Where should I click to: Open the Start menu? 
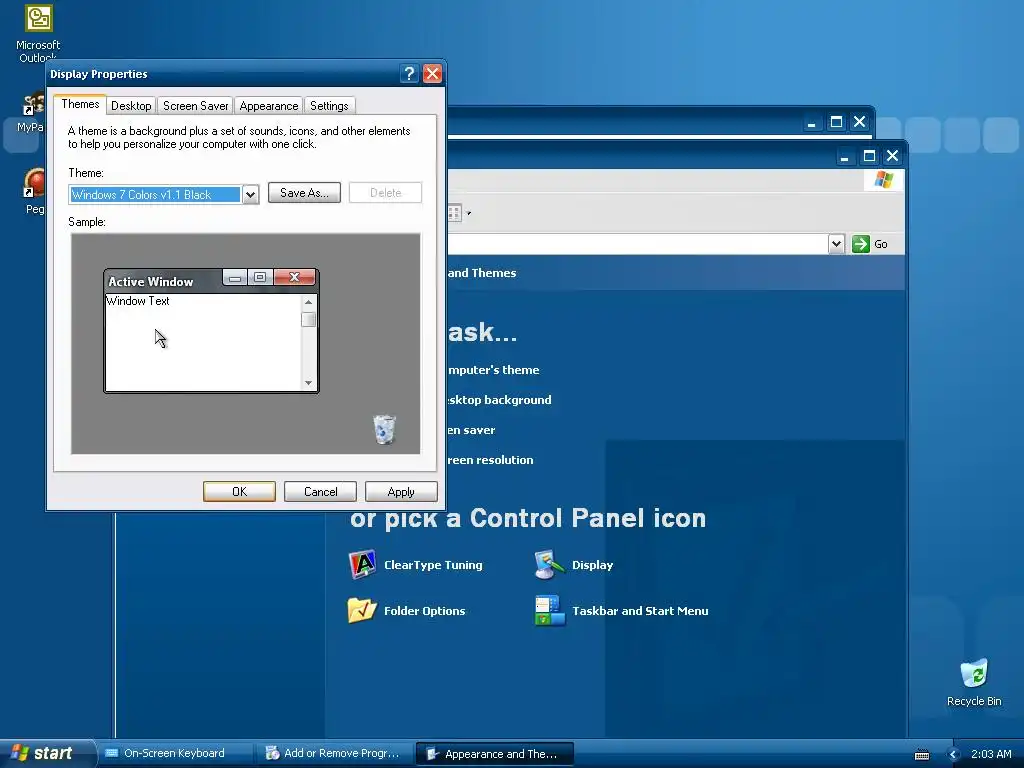[46, 753]
